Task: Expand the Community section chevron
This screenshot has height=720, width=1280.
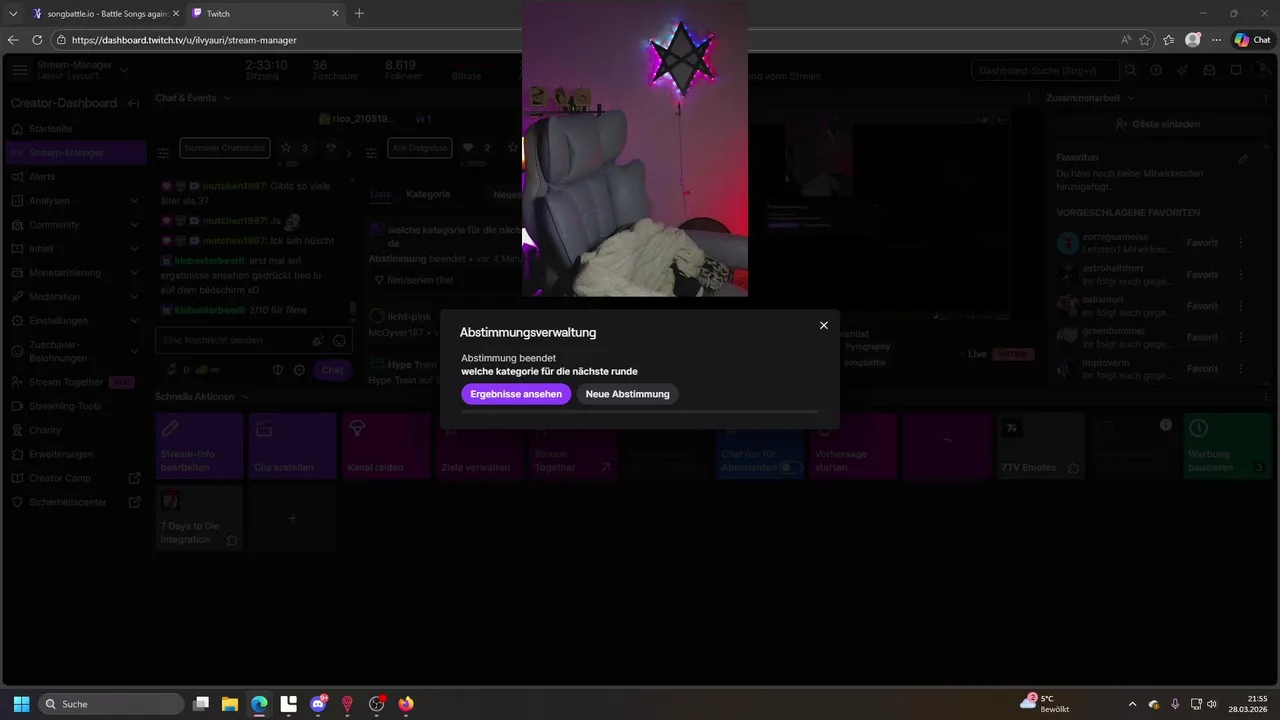Action: pos(134,225)
